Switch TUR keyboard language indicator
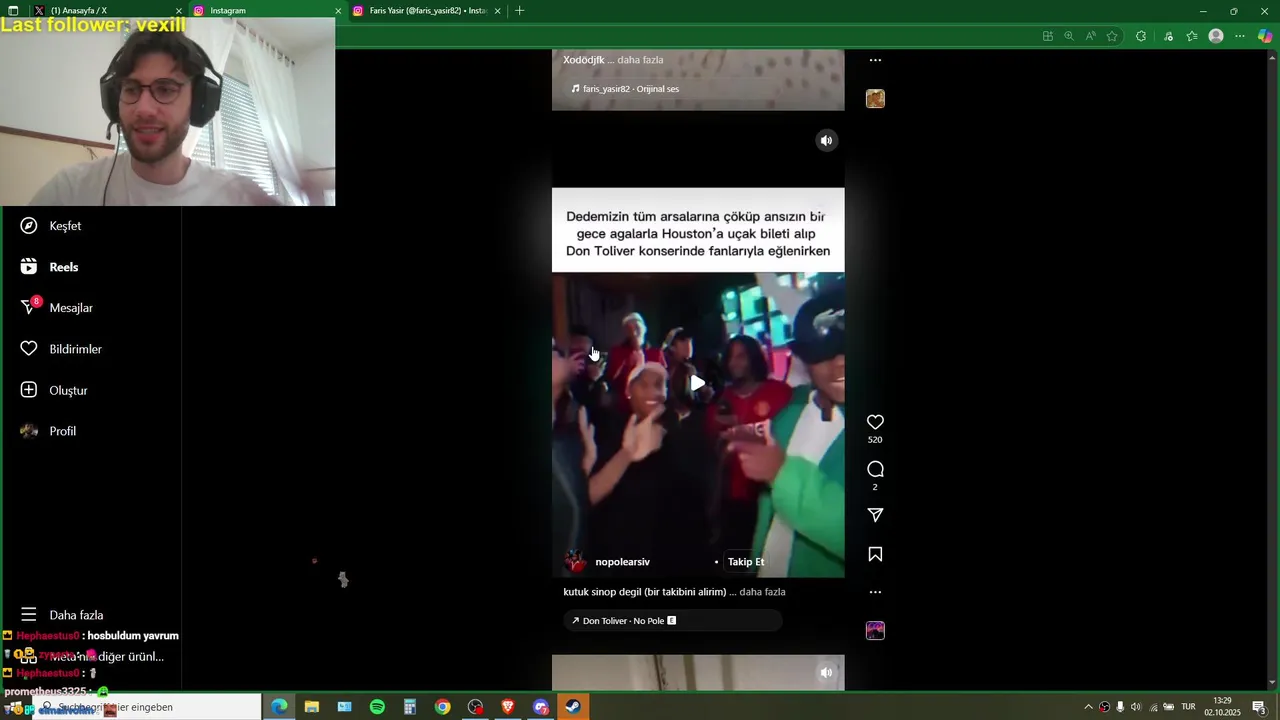This screenshot has height=720, width=1280. (x=1188, y=707)
